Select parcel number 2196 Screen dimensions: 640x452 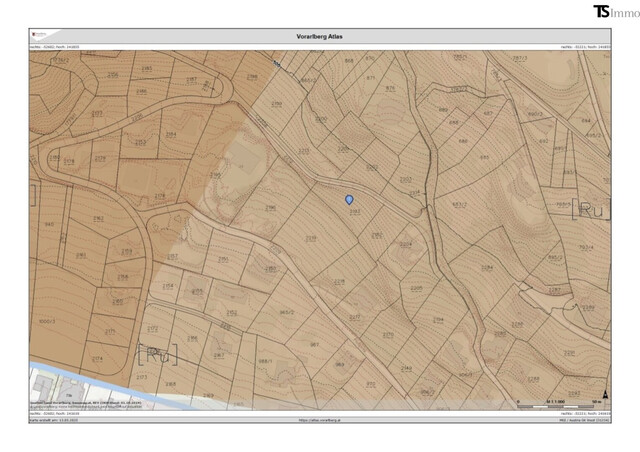pos(270,208)
